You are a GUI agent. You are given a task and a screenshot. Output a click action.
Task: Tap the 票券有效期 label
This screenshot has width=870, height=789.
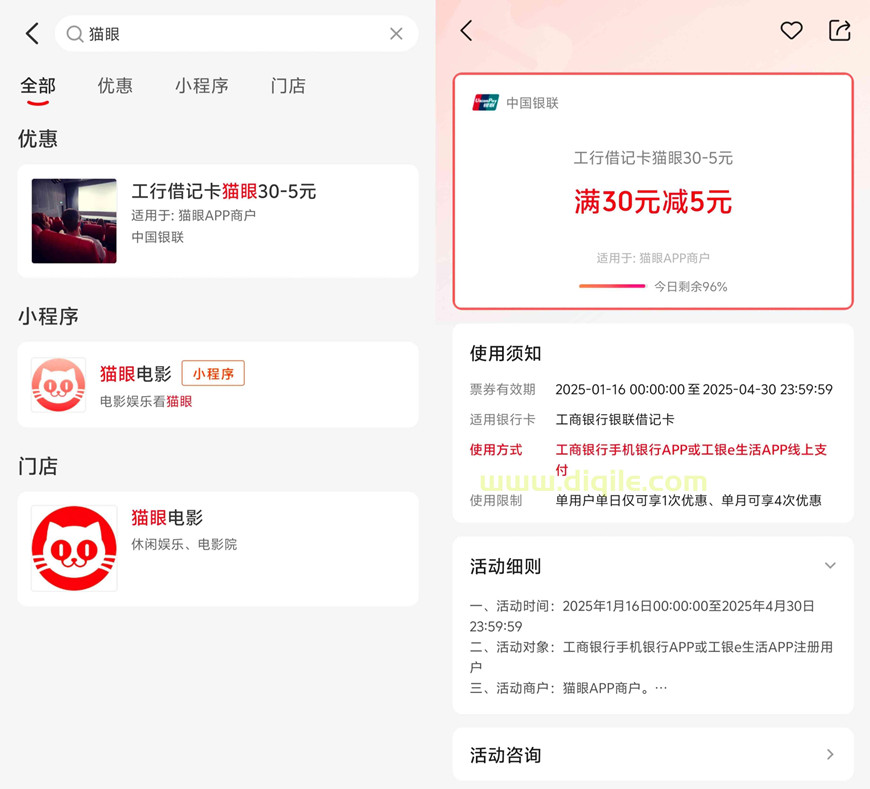pos(503,390)
